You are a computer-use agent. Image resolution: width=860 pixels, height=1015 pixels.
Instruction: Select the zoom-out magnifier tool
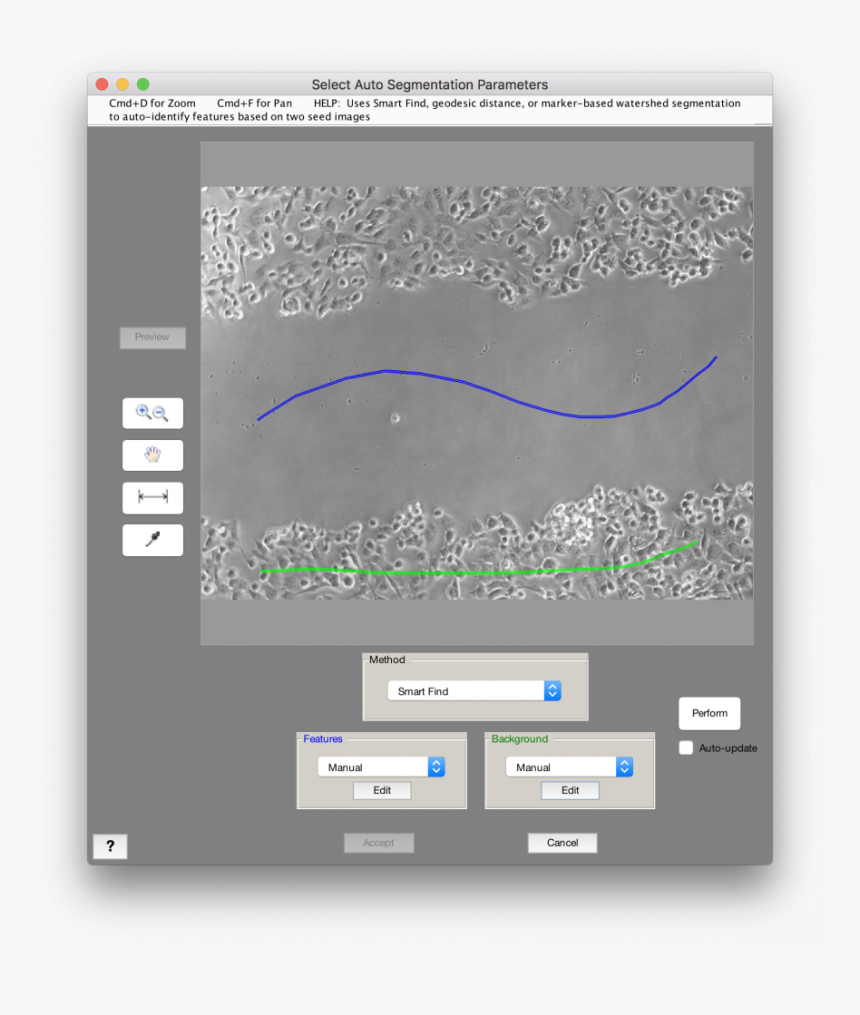pos(160,412)
